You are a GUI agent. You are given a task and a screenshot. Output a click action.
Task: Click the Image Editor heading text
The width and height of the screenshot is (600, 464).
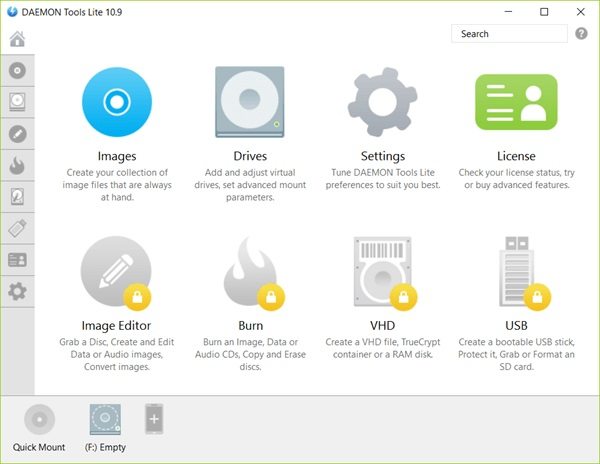click(116, 326)
